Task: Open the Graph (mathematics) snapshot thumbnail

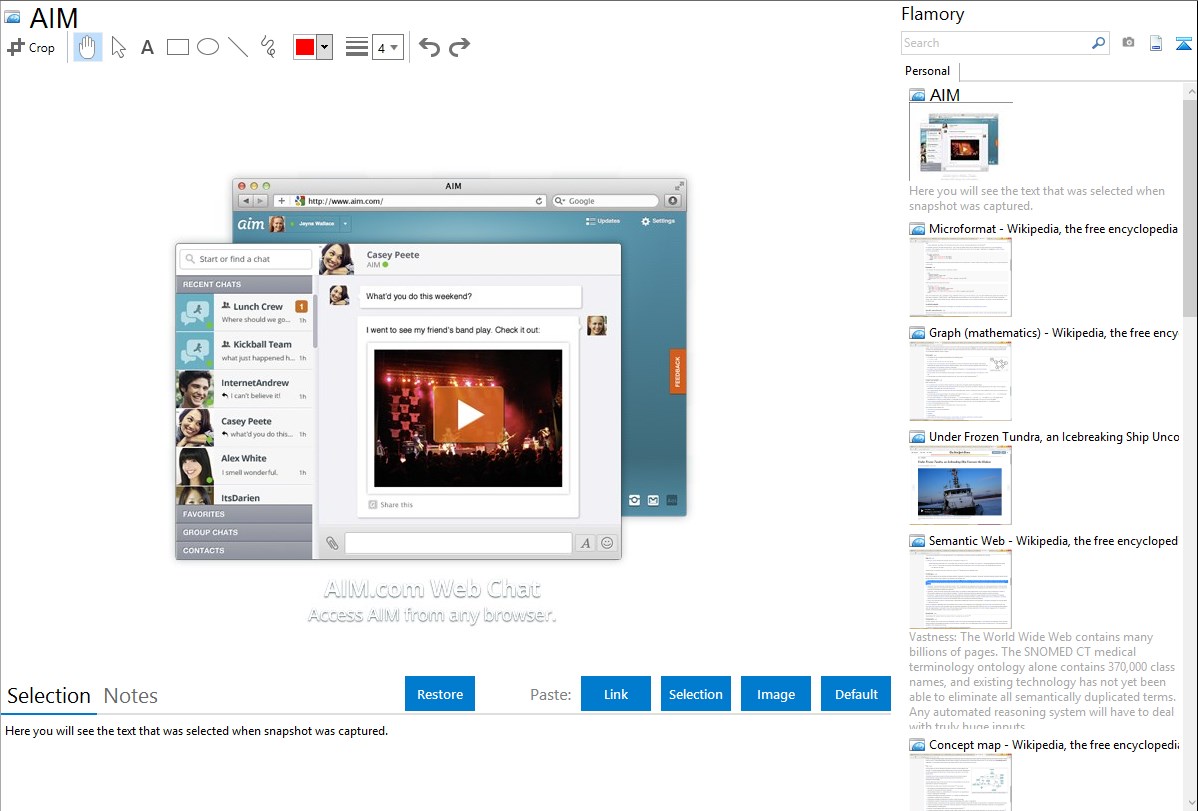Action: [960, 381]
